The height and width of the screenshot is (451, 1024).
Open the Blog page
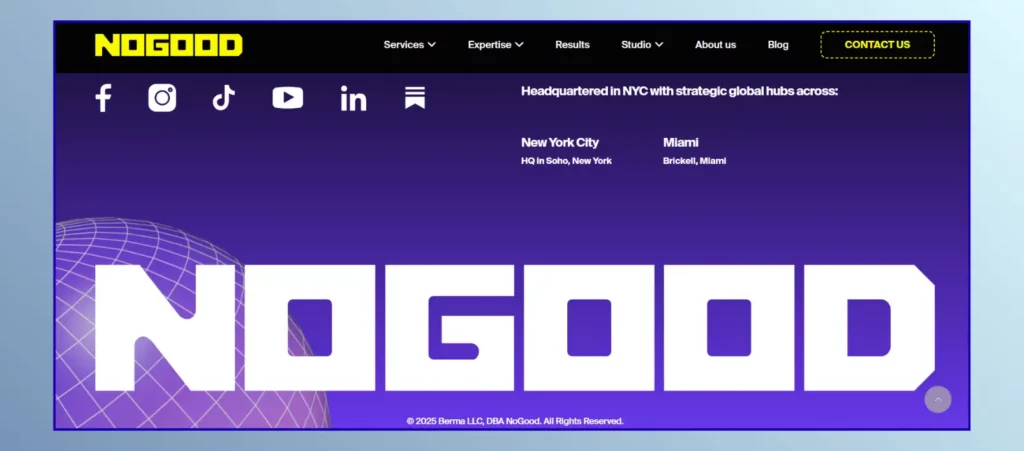point(778,45)
